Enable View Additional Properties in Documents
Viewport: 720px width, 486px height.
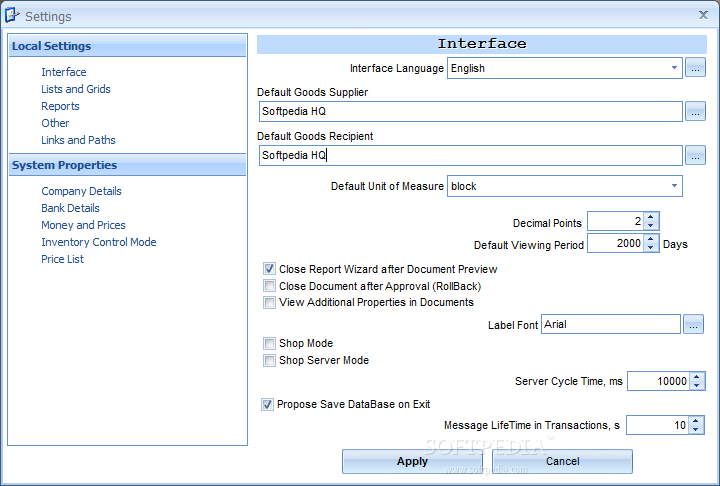pyautogui.click(x=269, y=302)
